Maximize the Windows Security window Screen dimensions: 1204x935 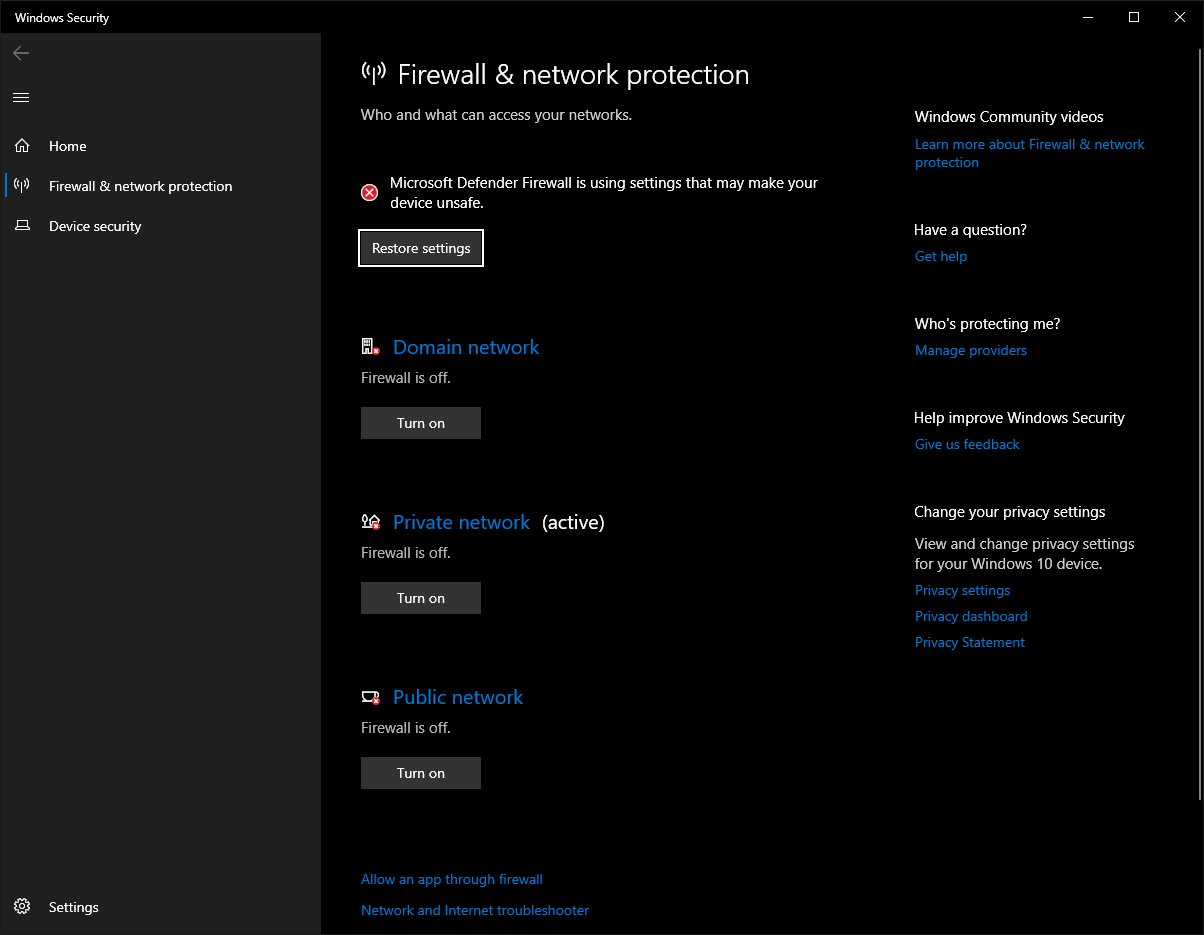pyautogui.click(x=1134, y=17)
